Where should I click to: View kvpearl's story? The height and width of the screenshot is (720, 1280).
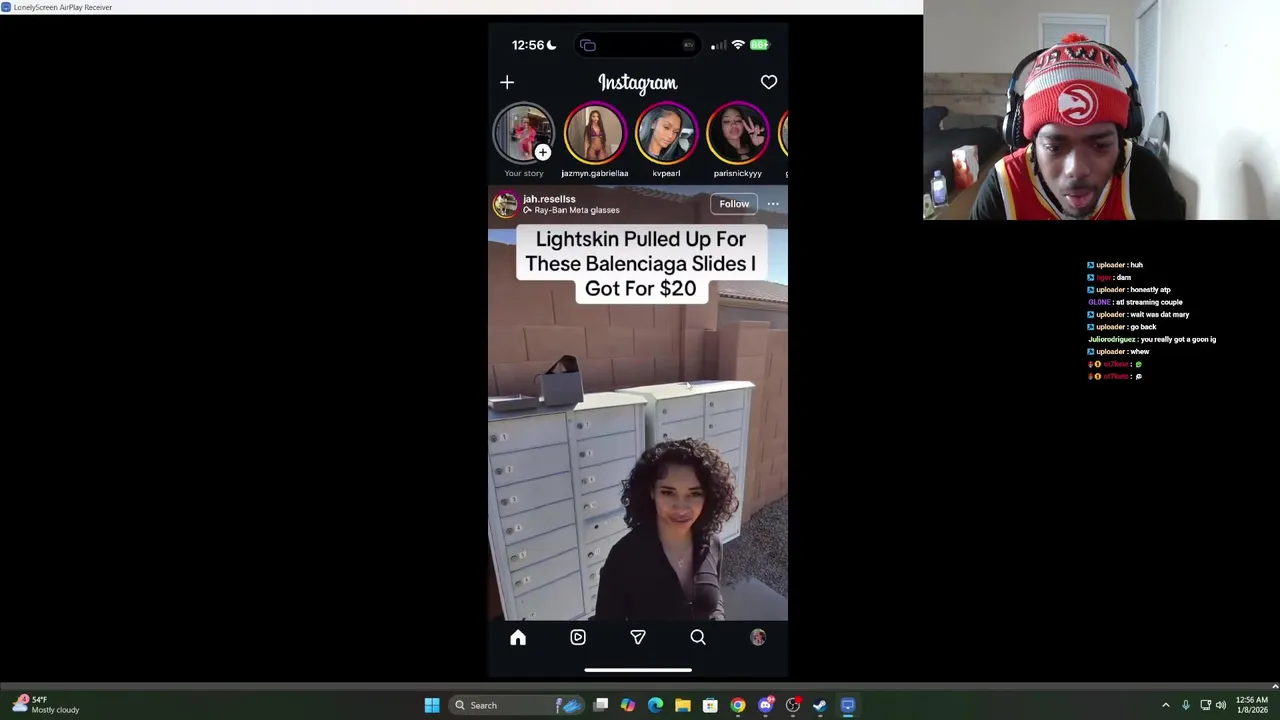[x=666, y=133]
